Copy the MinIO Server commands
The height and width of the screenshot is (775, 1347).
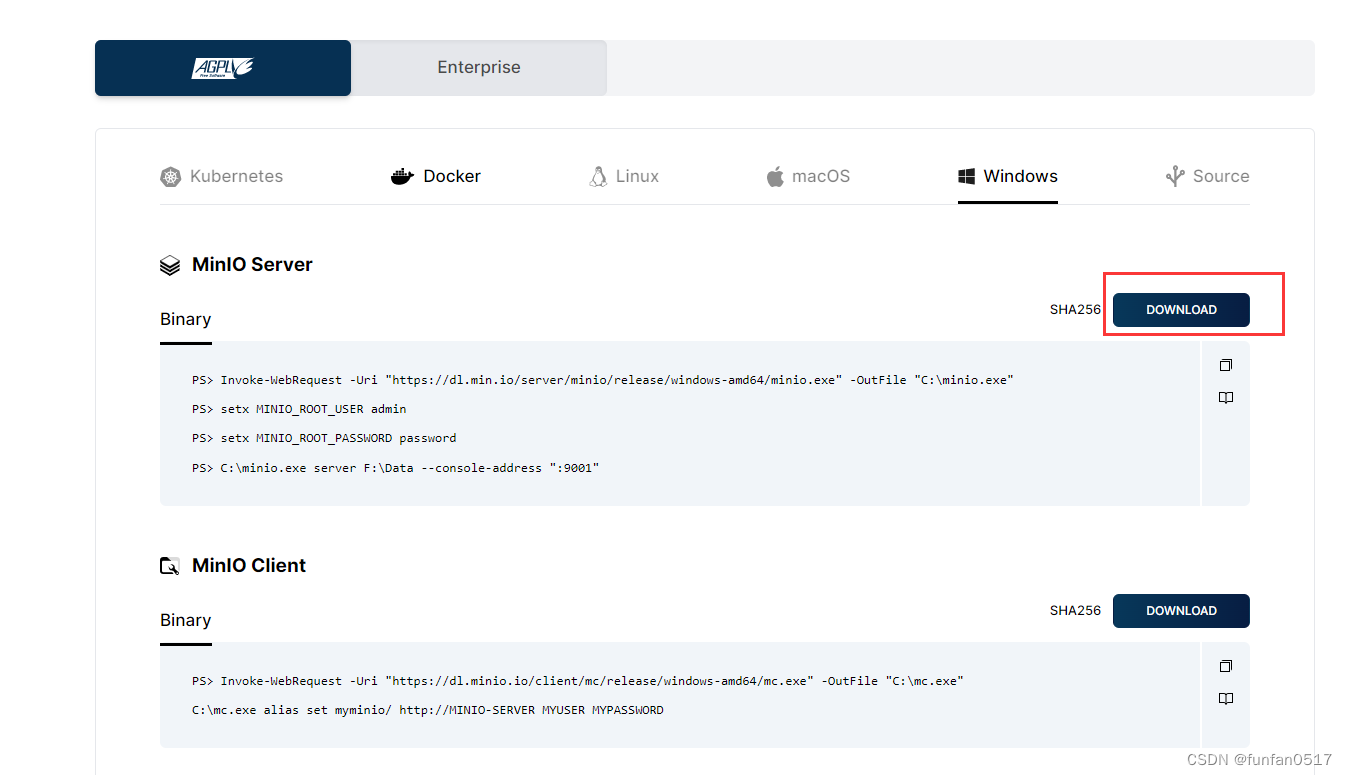pyautogui.click(x=1226, y=365)
